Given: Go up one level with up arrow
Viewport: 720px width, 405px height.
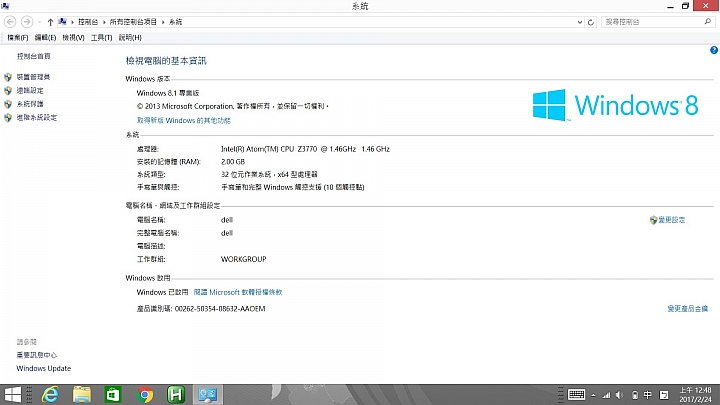Looking at the screenshot, I should coord(50,22).
